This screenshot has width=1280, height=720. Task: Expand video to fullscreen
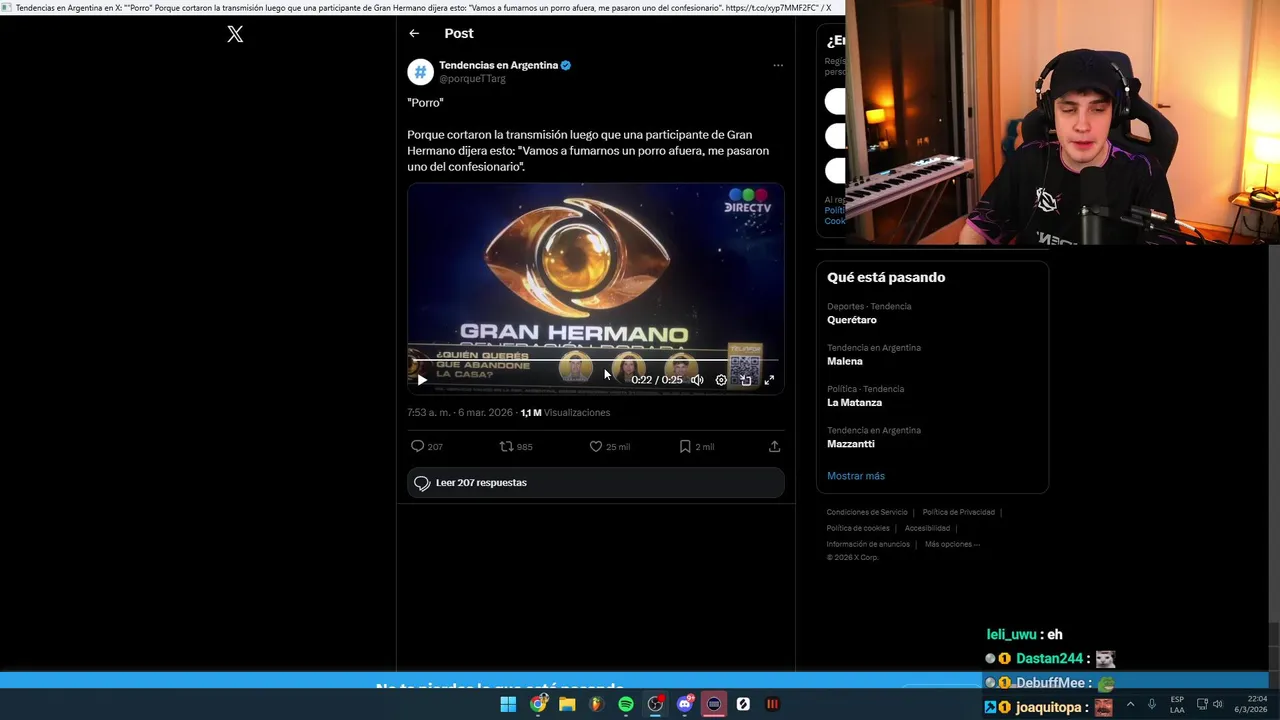769,380
